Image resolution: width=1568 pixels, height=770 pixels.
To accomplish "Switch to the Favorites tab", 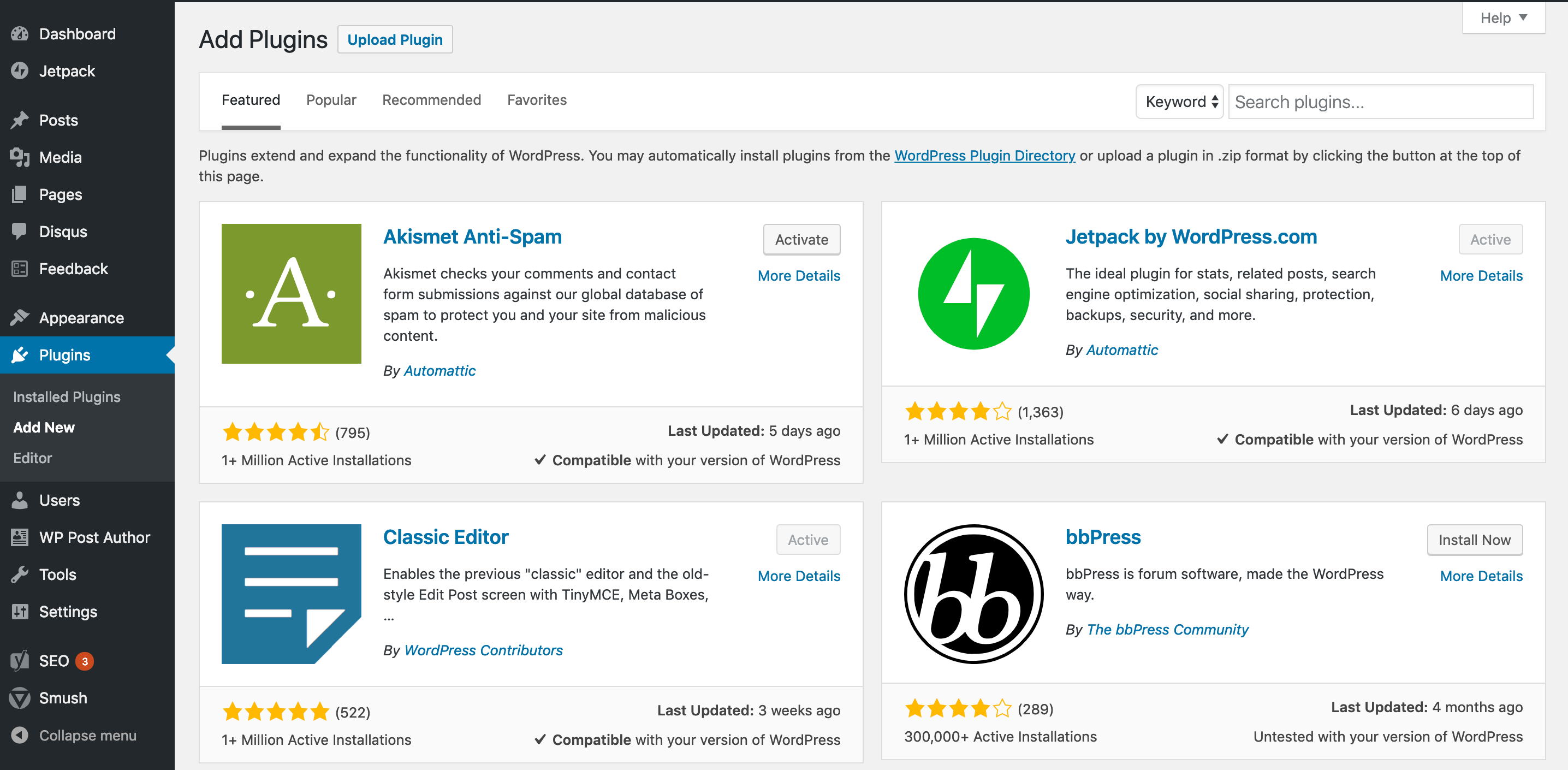I will tap(537, 100).
